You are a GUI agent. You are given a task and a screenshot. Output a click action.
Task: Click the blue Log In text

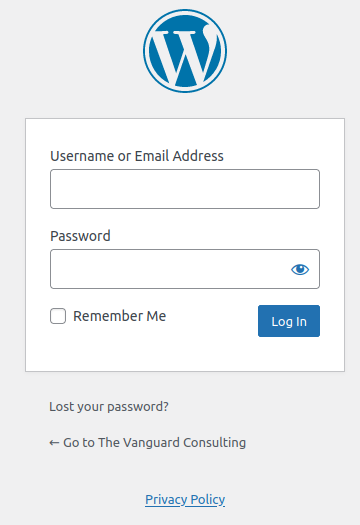point(289,322)
